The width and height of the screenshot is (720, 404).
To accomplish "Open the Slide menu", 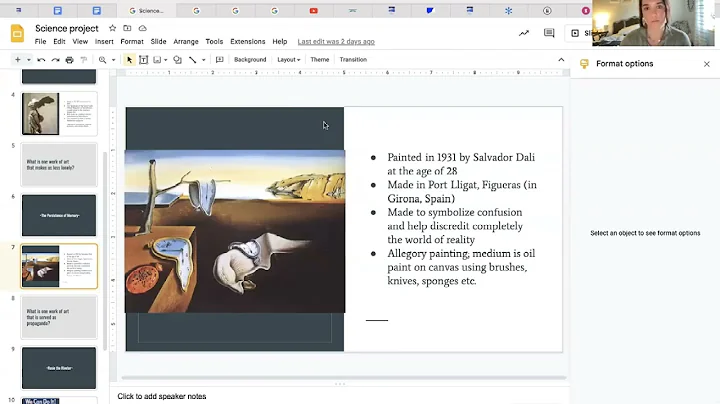I will (158, 41).
